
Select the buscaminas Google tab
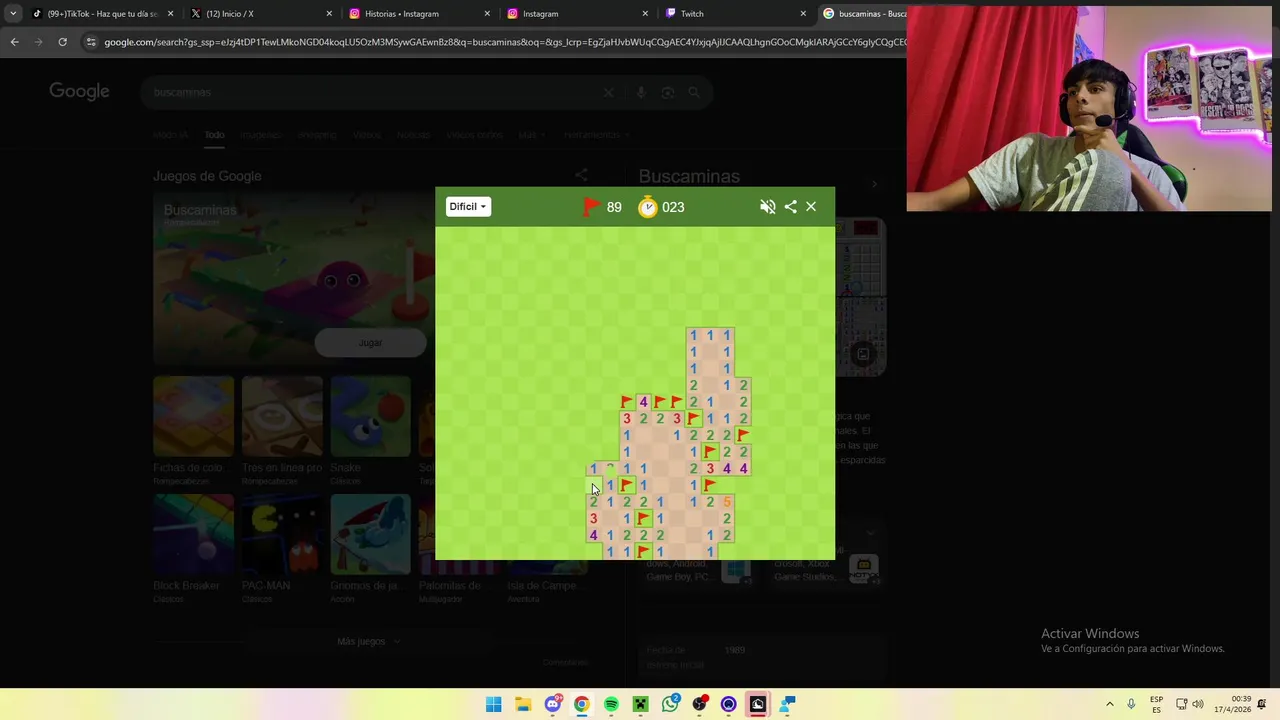coord(863,14)
